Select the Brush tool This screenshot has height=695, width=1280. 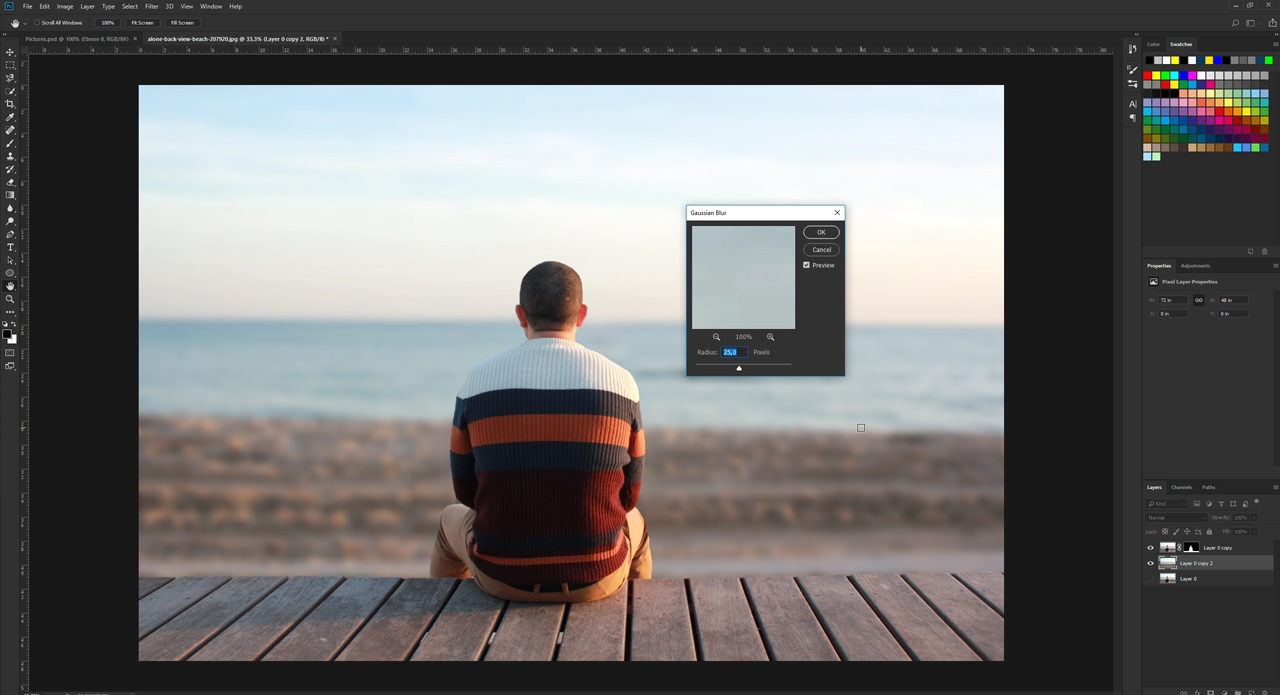11,143
